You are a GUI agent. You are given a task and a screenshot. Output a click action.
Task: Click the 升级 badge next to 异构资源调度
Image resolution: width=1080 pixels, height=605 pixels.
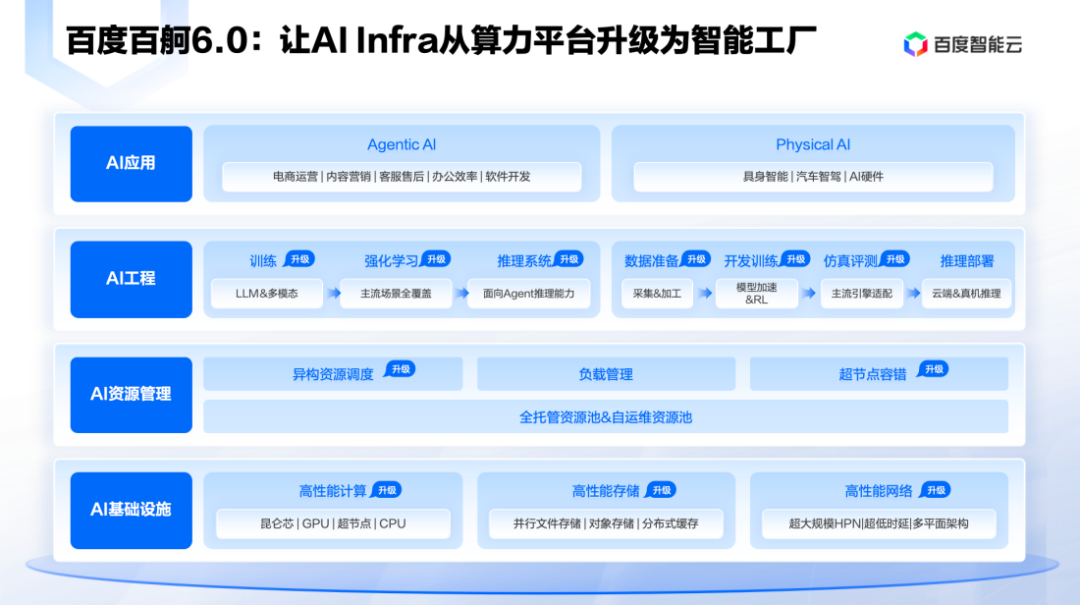pos(400,369)
